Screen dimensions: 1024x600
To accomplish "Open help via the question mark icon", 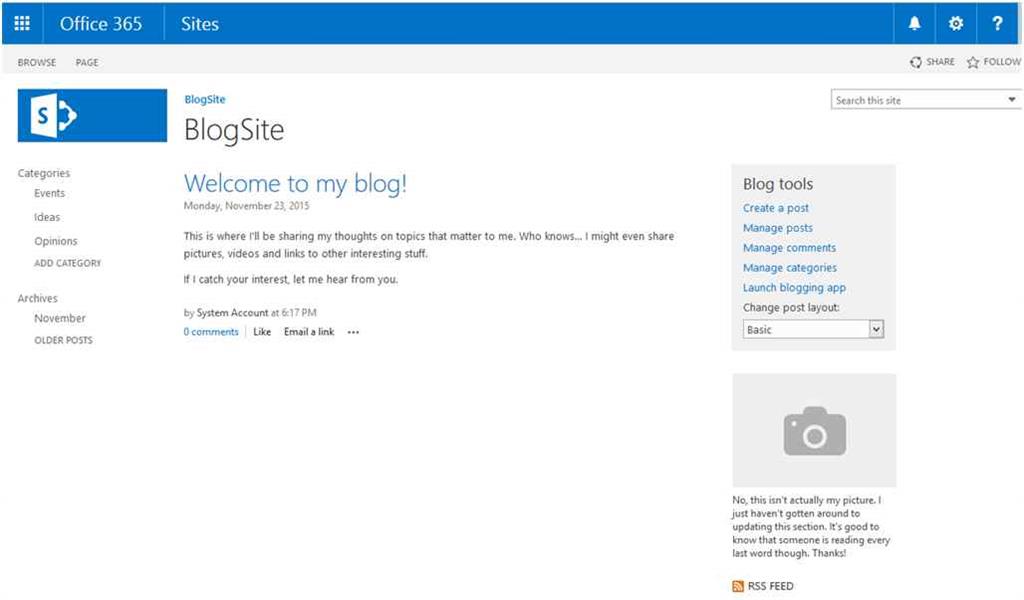I will tap(997, 22).
